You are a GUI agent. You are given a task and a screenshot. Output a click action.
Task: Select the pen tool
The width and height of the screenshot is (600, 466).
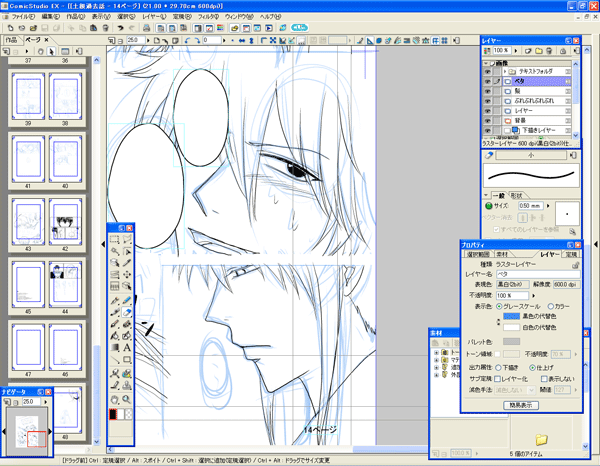point(115,301)
